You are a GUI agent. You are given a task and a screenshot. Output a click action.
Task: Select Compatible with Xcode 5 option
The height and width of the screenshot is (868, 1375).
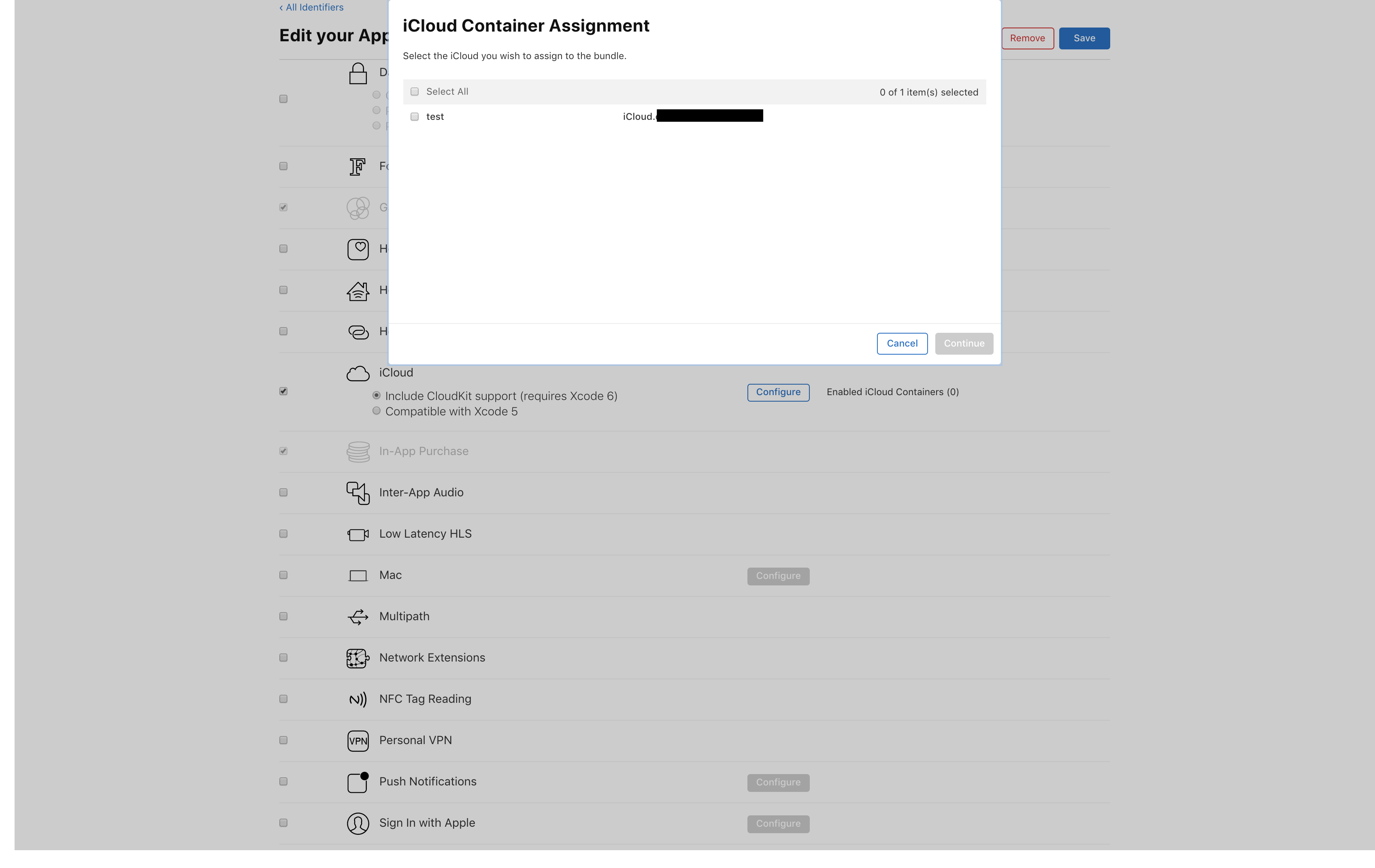376,411
